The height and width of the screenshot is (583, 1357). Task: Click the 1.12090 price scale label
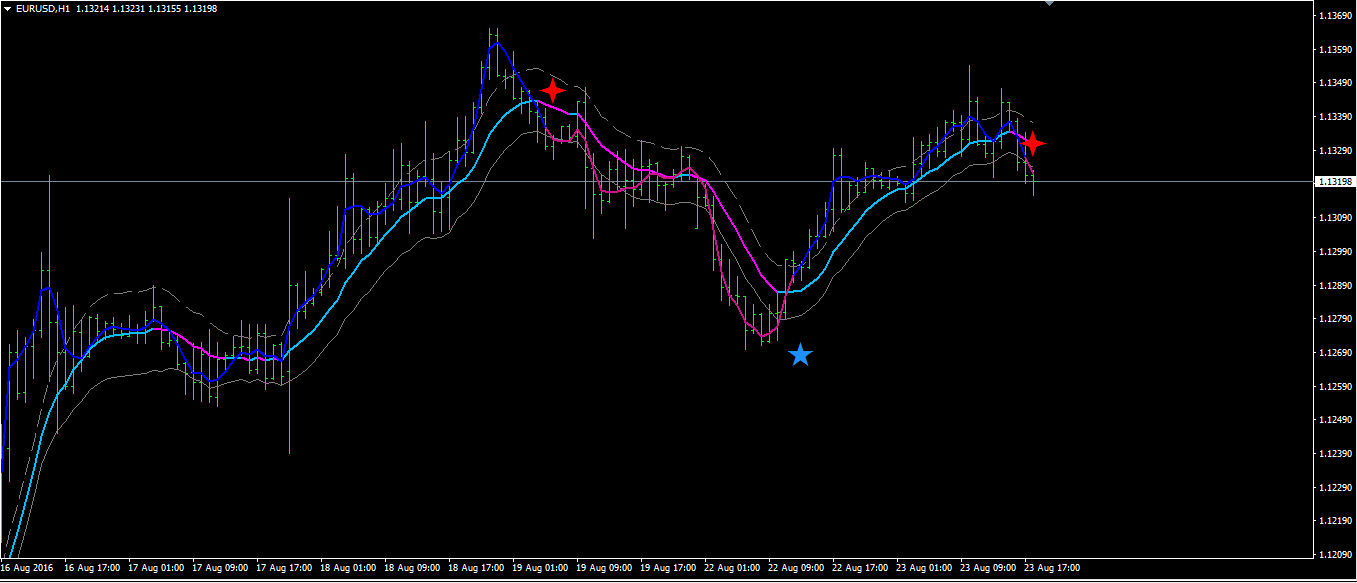[1335, 554]
